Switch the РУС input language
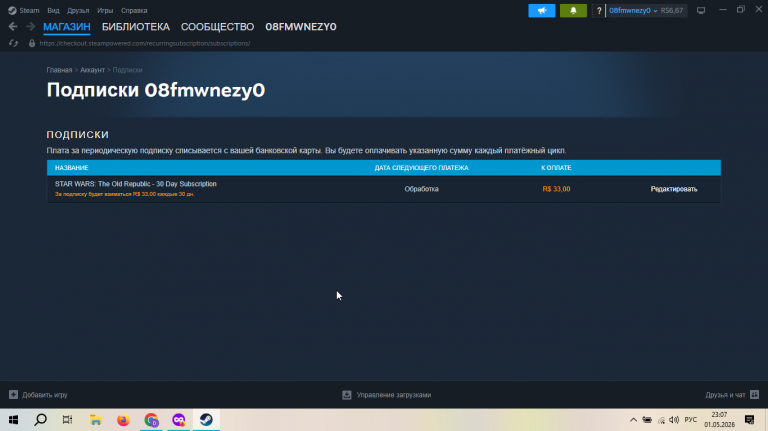 pos(691,420)
